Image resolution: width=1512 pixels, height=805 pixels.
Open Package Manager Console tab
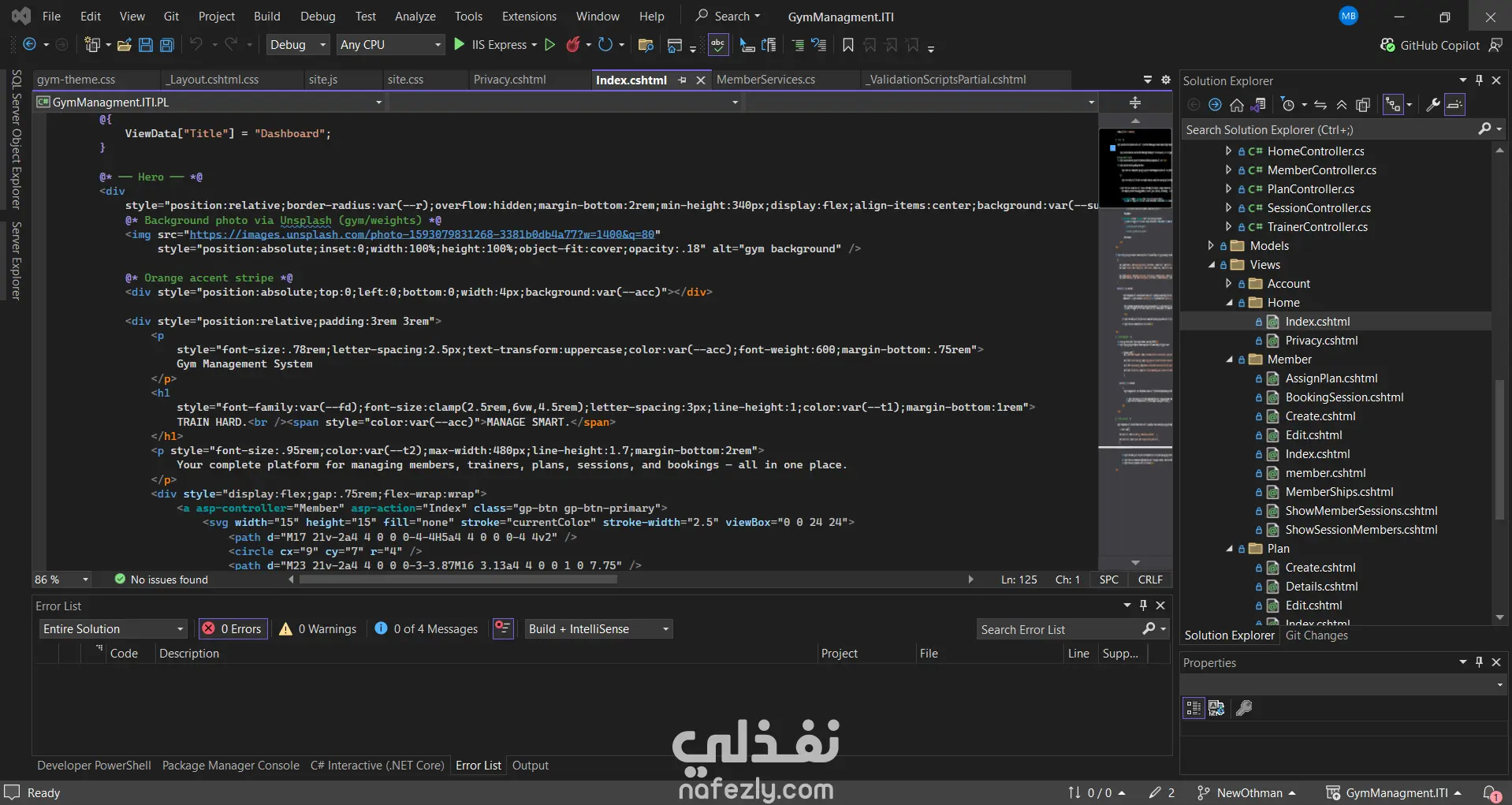click(x=231, y=766)
